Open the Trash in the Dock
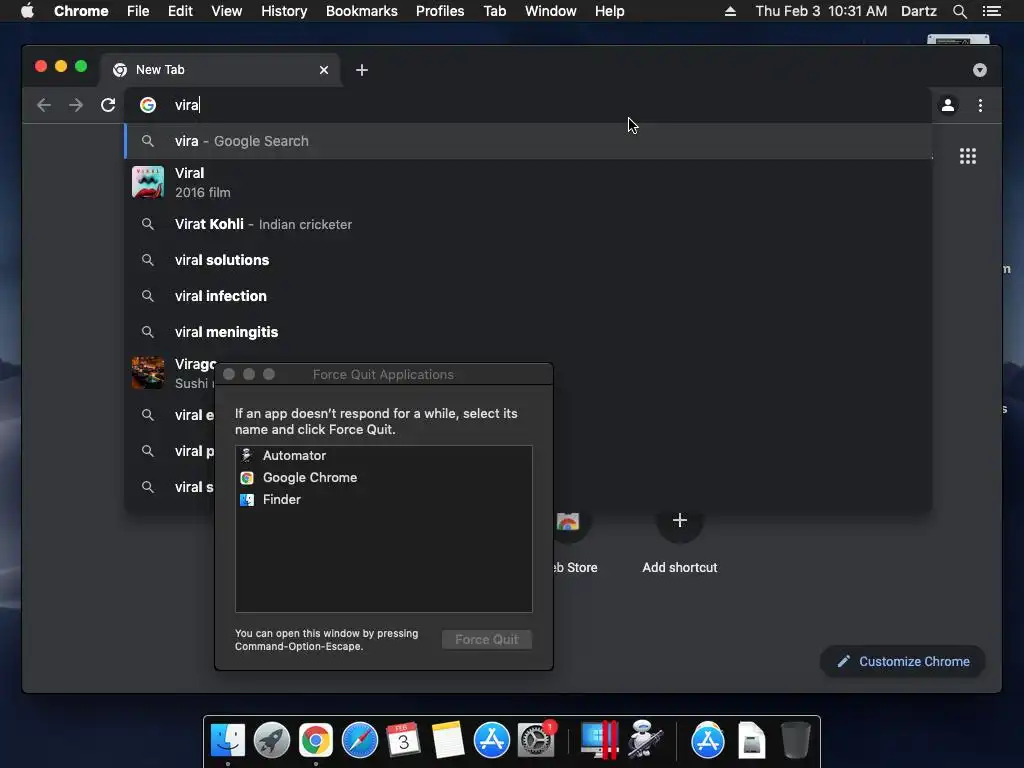The height and width of the screenshot is (768, 1024). pyautogui.click(x=795, y=740)
